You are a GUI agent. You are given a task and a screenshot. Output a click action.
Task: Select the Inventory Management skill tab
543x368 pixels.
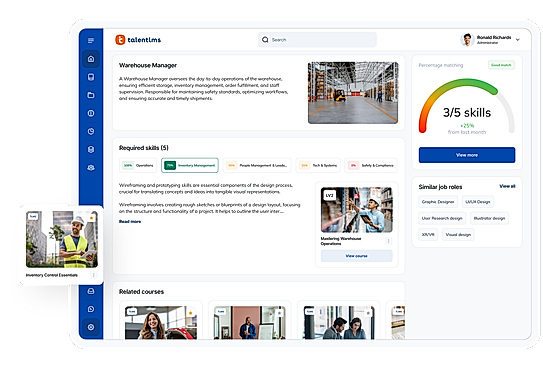pyautogui.click(x=190, y=165)
